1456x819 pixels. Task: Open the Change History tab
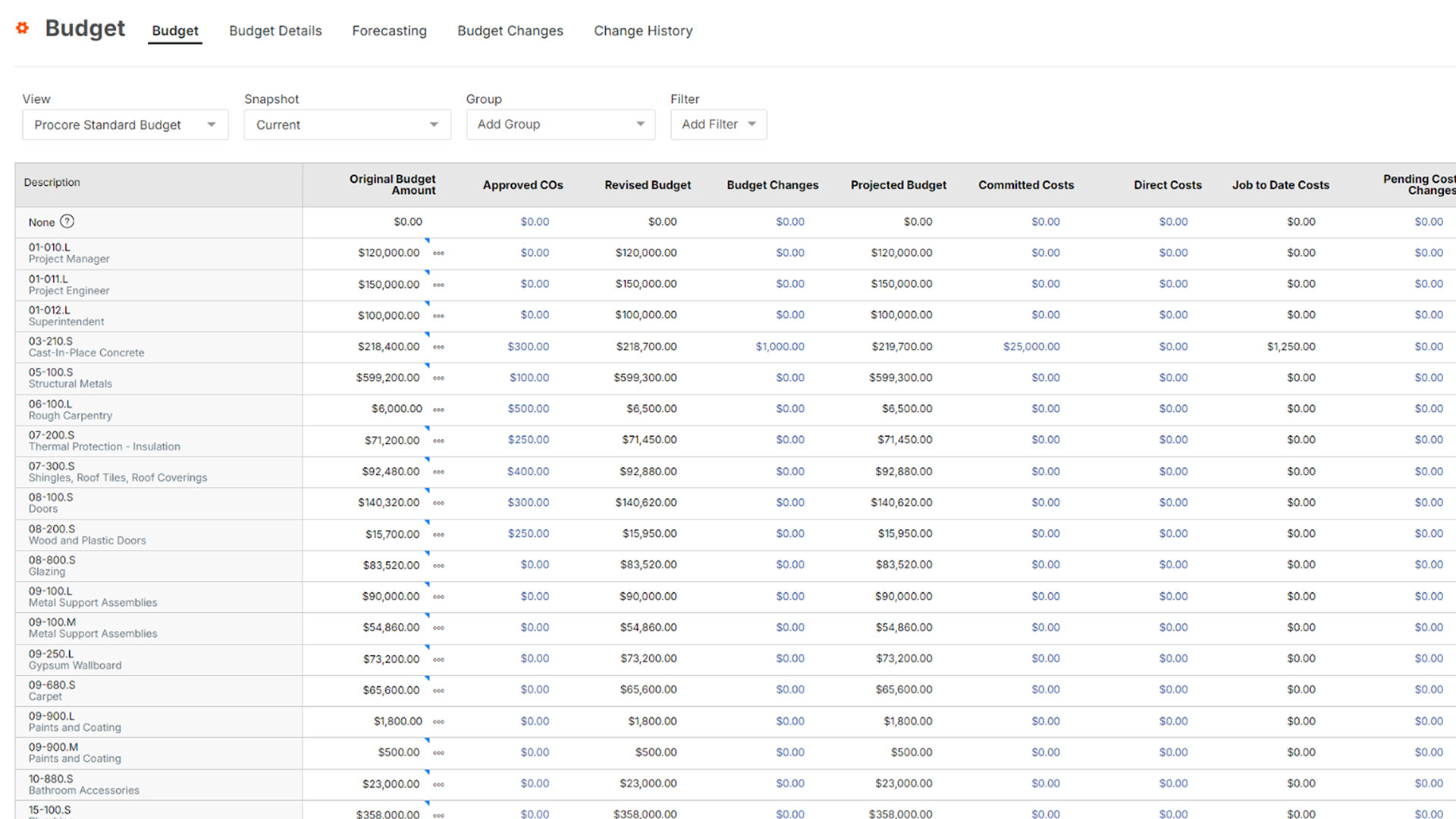tap(643, 30)
